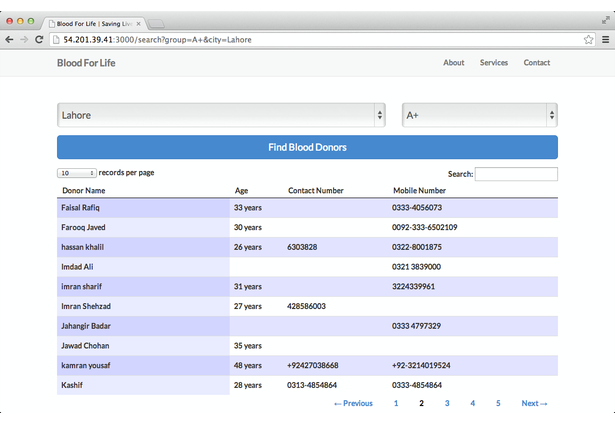Open the Chrome hamburger menu
The height and width of the screenshot is (424, 615).
[x=606, y=40]
